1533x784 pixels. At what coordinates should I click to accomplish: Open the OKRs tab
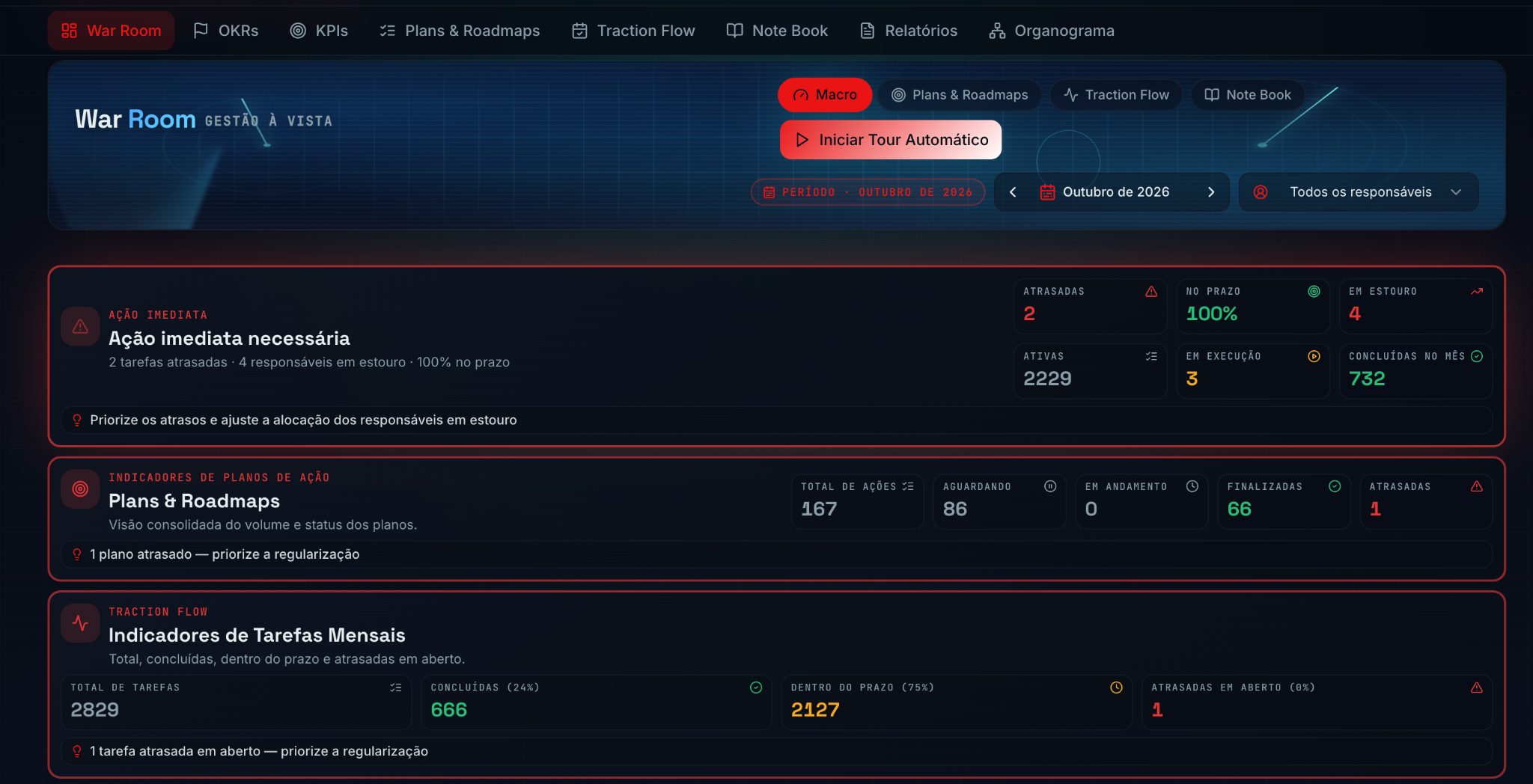click(x=225, y=31)
